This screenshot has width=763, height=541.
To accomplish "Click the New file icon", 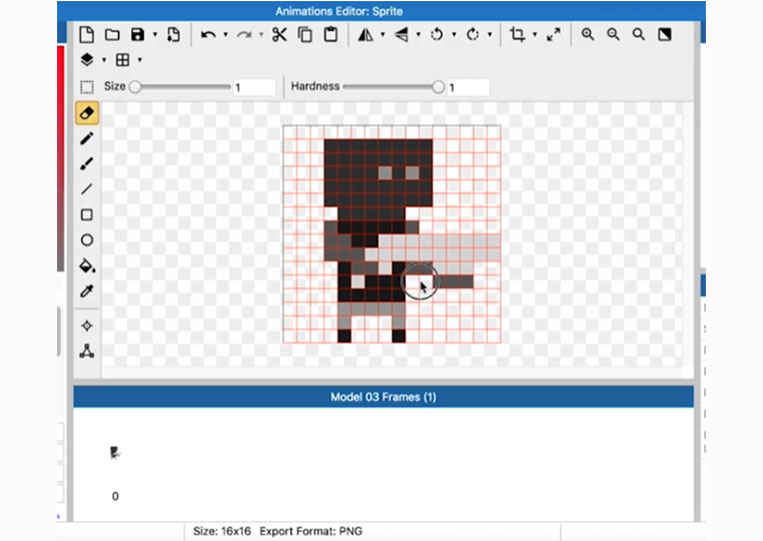I will click(87, 35).
